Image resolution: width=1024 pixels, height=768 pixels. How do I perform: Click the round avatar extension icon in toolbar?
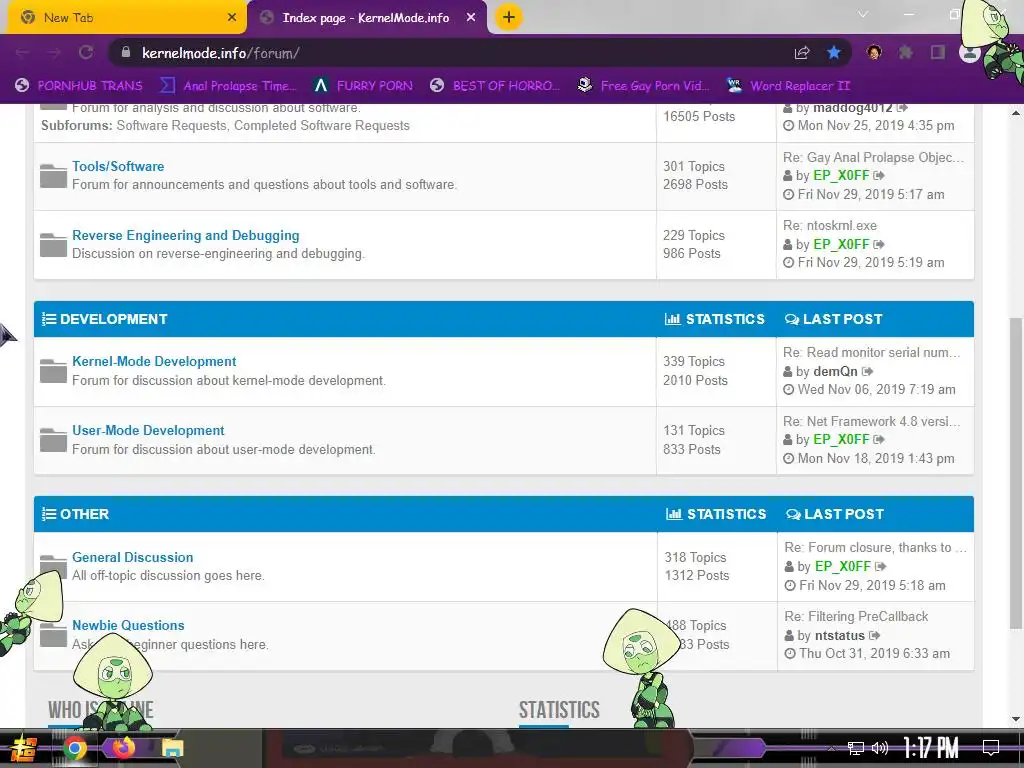coord(874,52)
